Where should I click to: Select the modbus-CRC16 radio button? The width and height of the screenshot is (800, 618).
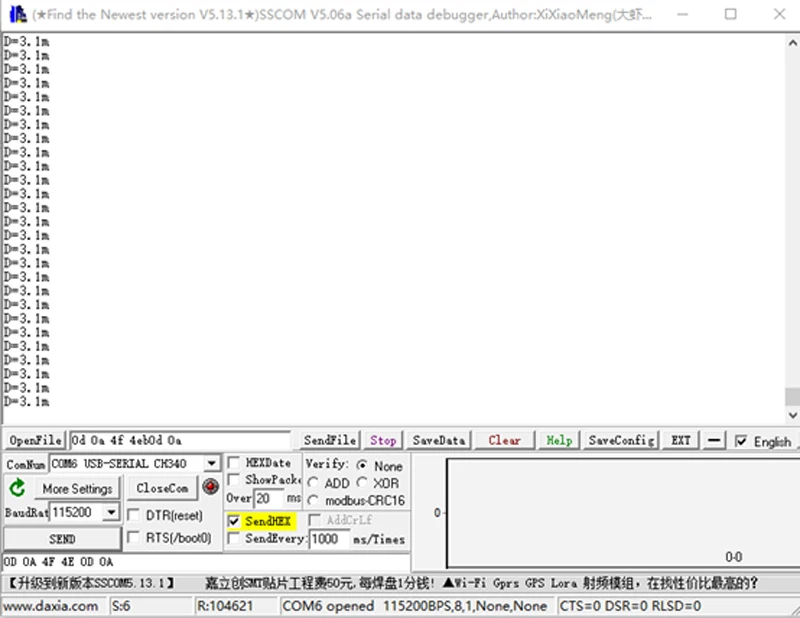[x=313, y=501]
